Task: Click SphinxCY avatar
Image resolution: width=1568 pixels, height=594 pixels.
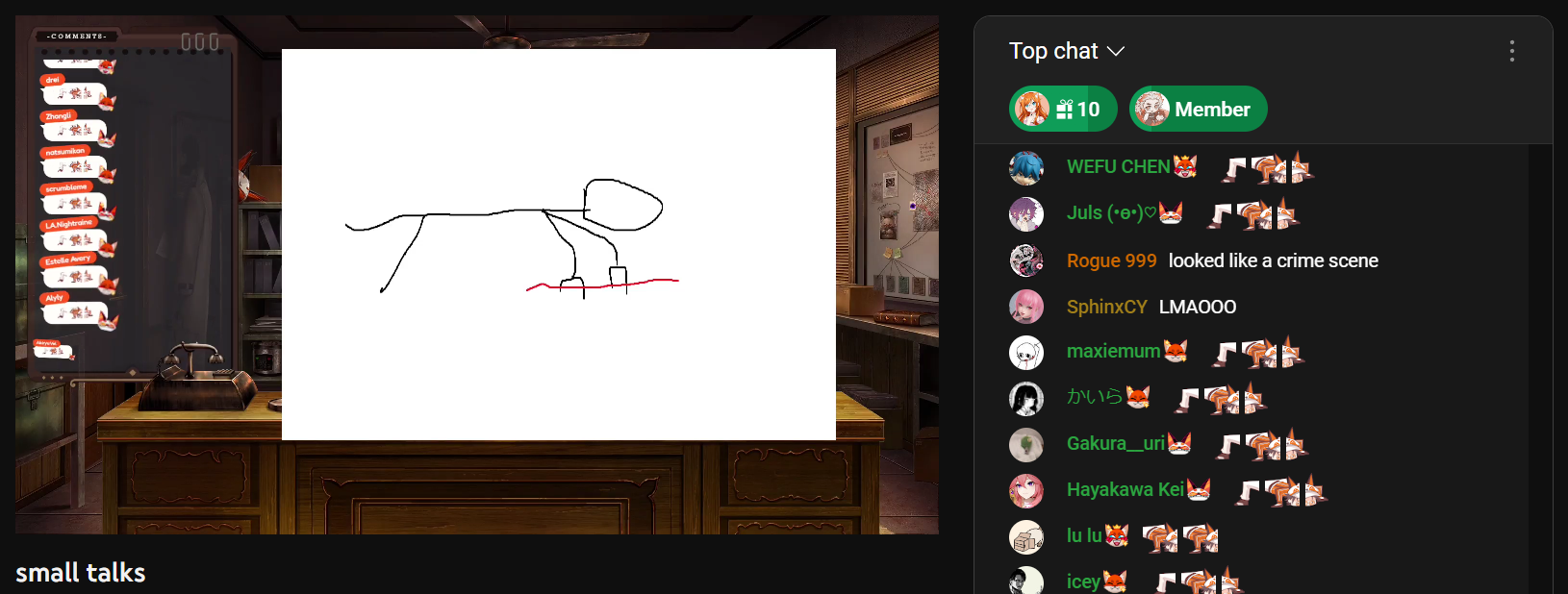Action: coord(1026,307)
